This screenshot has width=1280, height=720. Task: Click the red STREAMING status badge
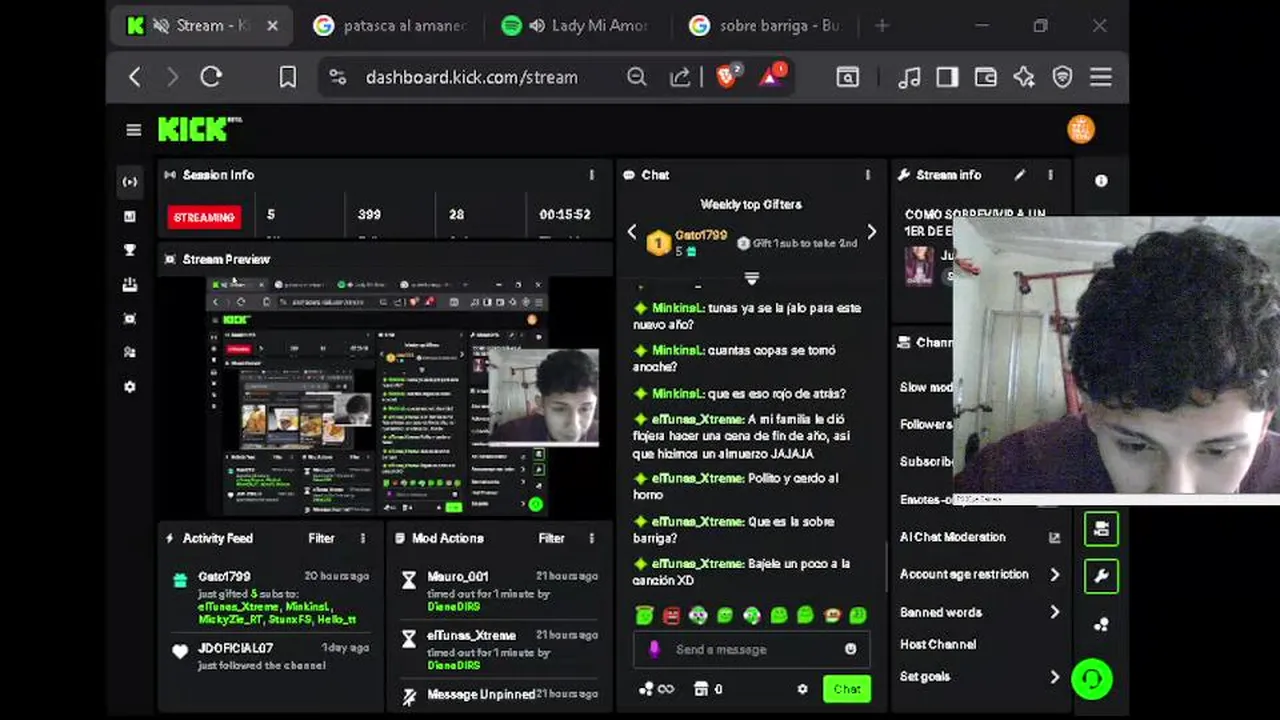click(x=204, y=217)
